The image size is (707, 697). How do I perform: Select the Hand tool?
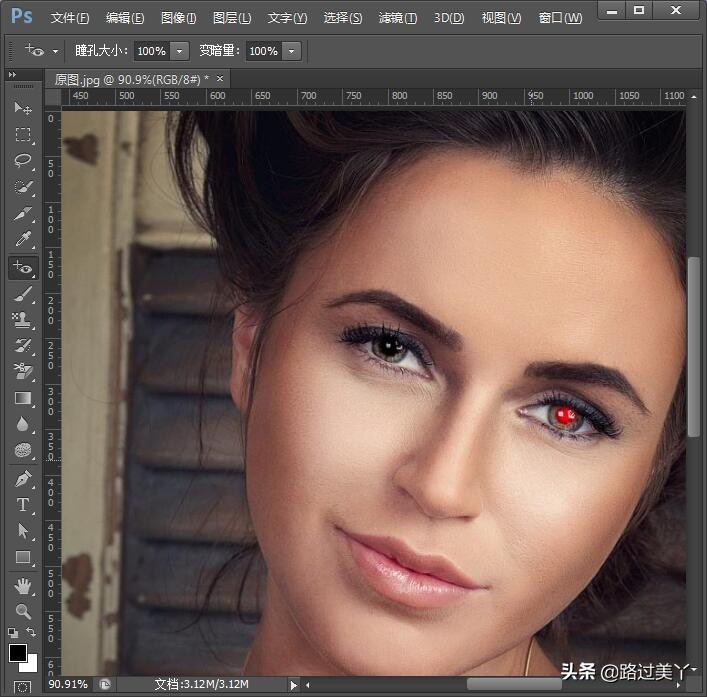pyautogui.click(x=23, y=586)
